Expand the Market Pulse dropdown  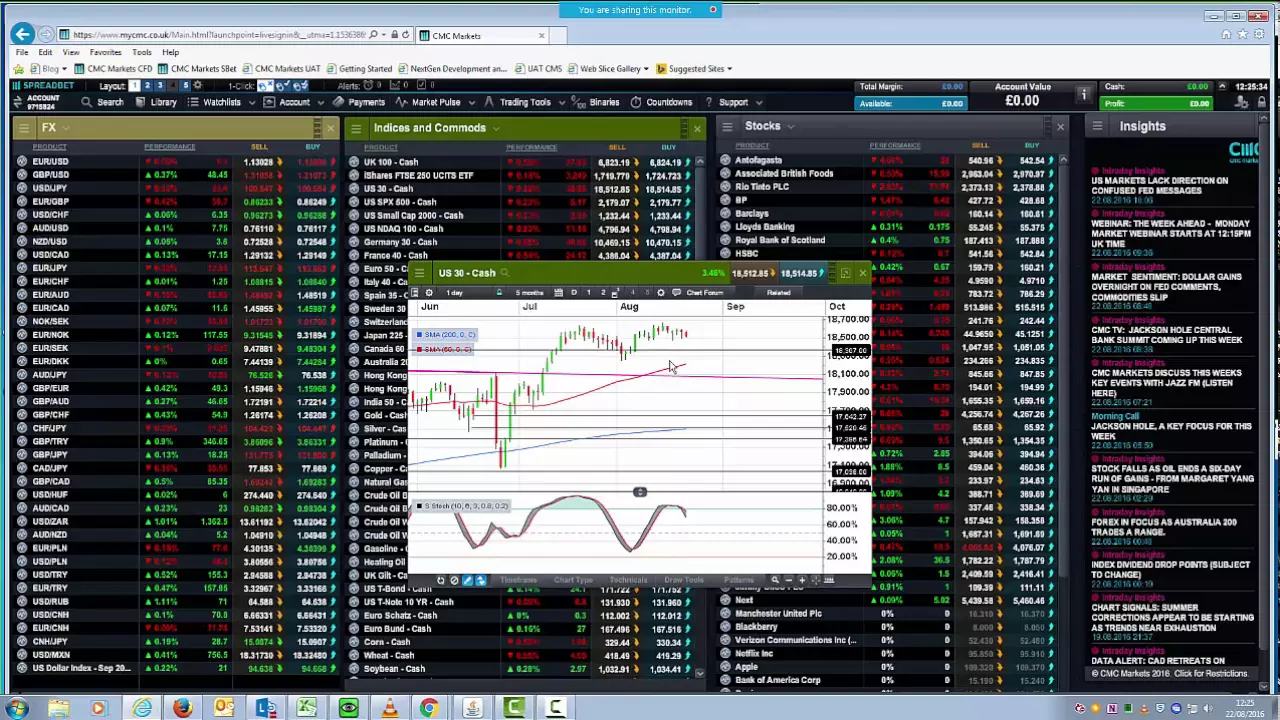click(435, 102)
